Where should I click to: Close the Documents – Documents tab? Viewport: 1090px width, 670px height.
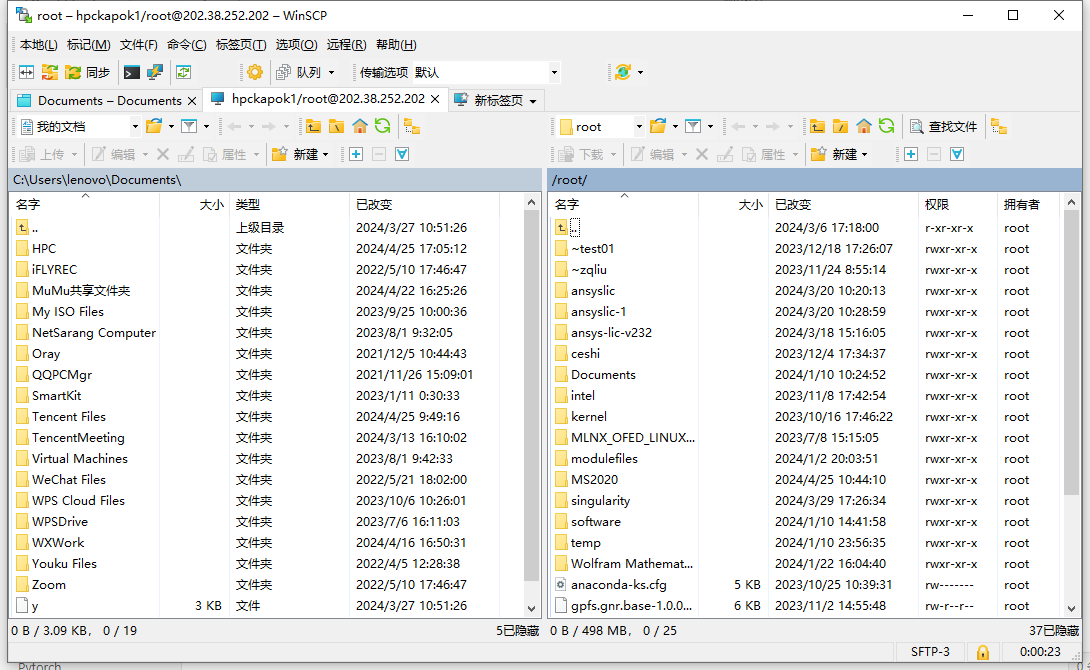(x=193, y=101)
